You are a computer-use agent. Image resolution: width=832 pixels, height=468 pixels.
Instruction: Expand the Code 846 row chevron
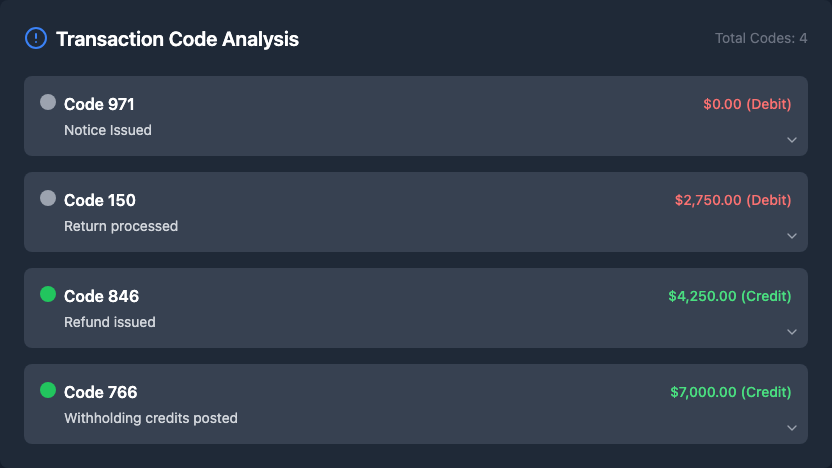coord(791,332)
